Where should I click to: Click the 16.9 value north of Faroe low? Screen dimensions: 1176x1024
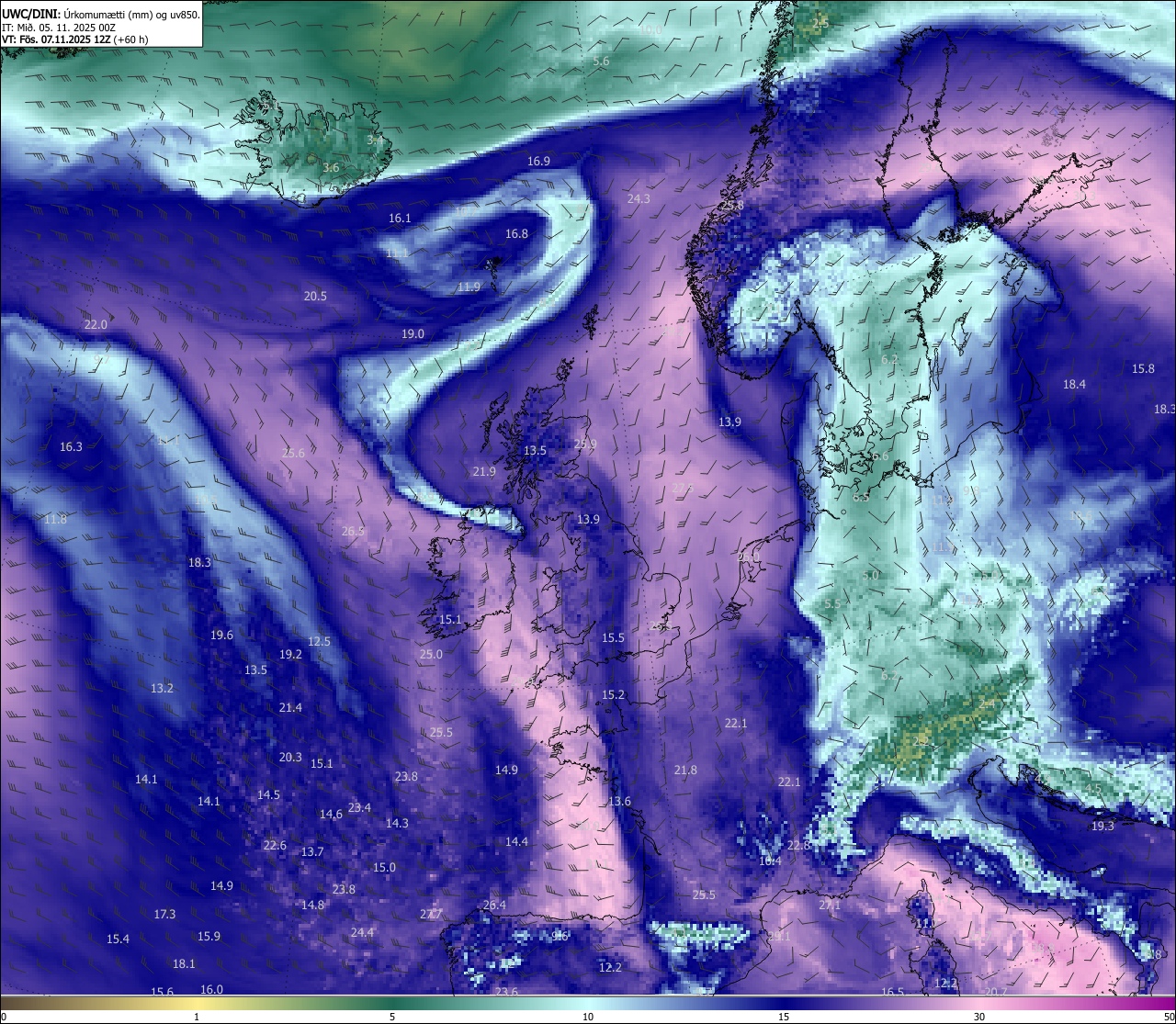pos(538,162)
